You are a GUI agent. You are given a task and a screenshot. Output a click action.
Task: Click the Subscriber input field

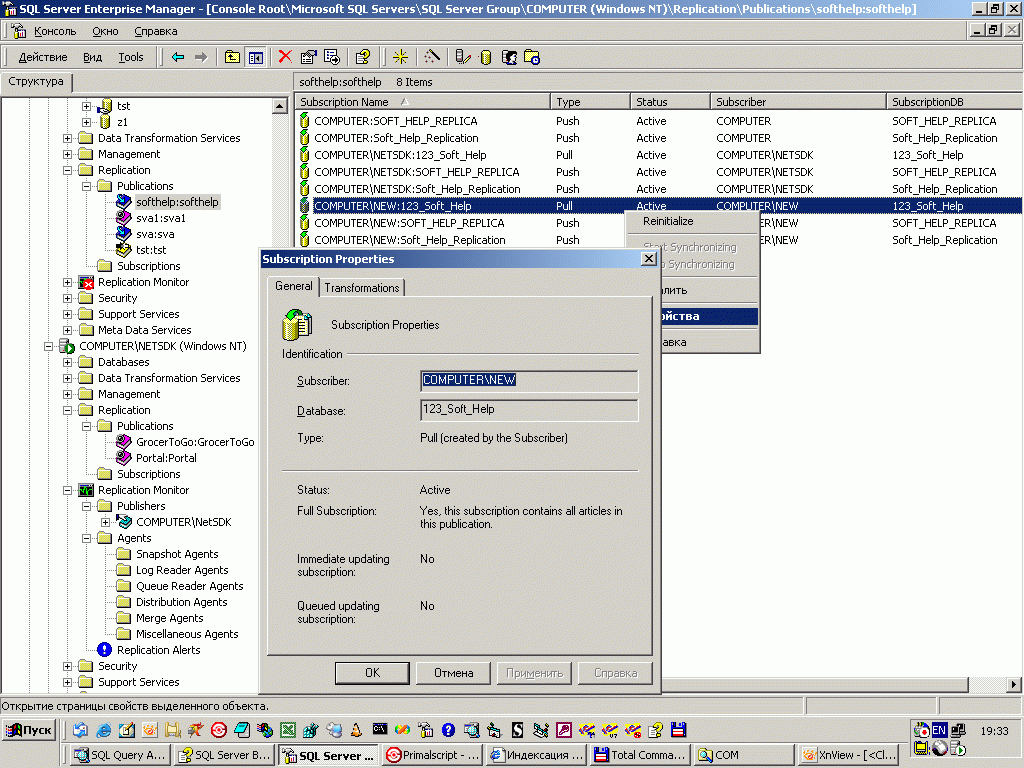click(529, 380)
